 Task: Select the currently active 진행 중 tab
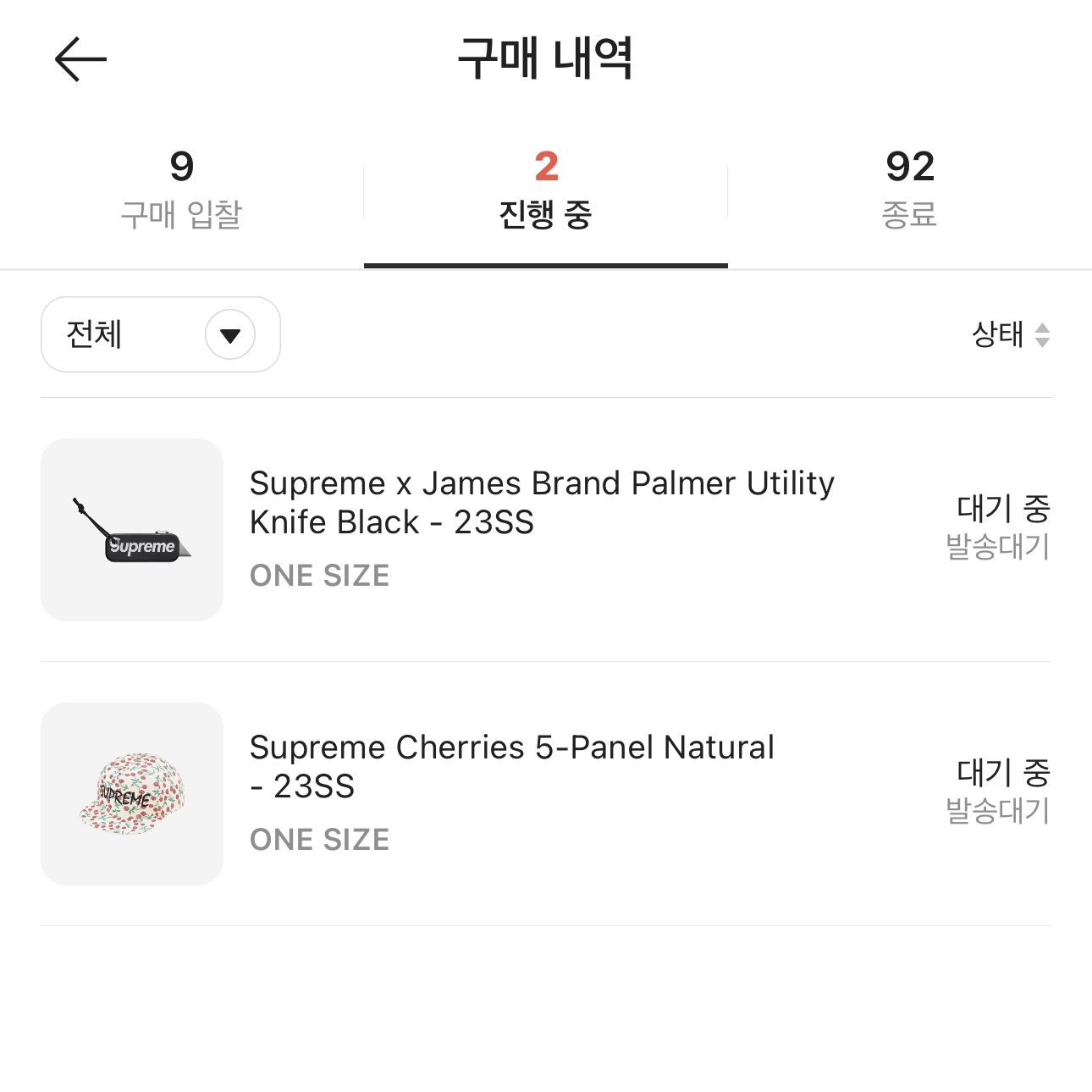(546, 188)
